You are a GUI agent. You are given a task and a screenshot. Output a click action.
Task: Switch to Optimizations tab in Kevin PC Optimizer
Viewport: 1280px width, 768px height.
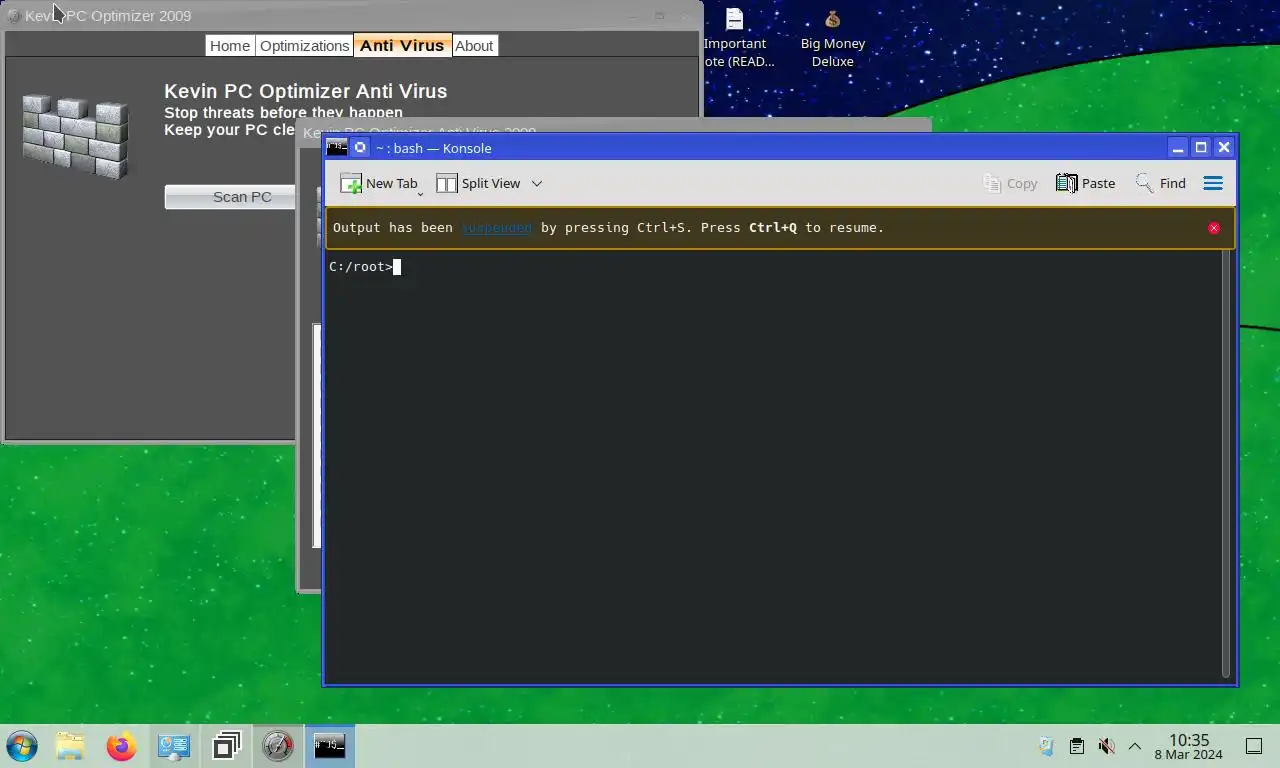(304, 45)
